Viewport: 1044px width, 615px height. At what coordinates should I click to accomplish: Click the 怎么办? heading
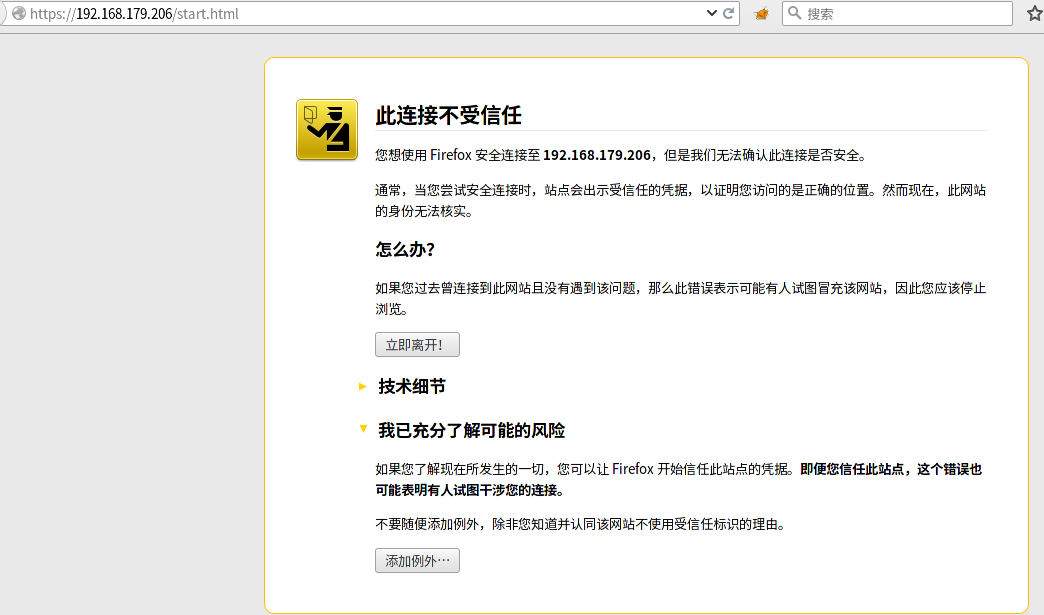(405, 250)
